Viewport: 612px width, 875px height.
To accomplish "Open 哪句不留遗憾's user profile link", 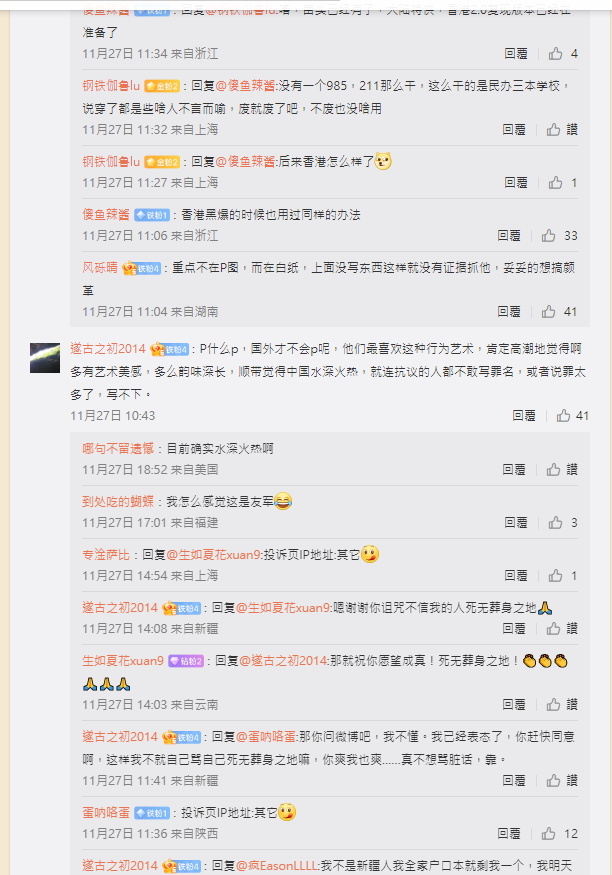I will (x=118, y=448).
